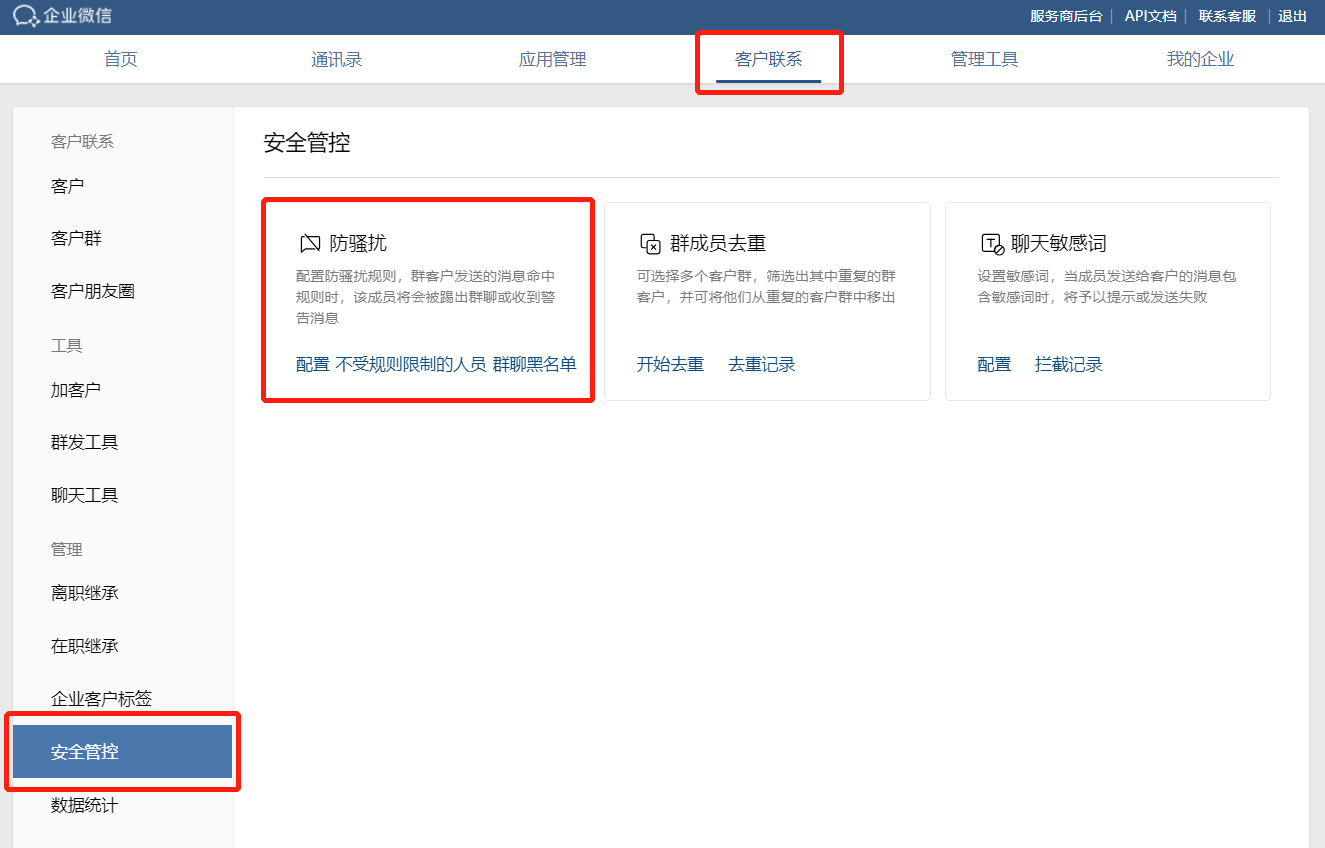Click the 群成员去重 card icon

650,244
